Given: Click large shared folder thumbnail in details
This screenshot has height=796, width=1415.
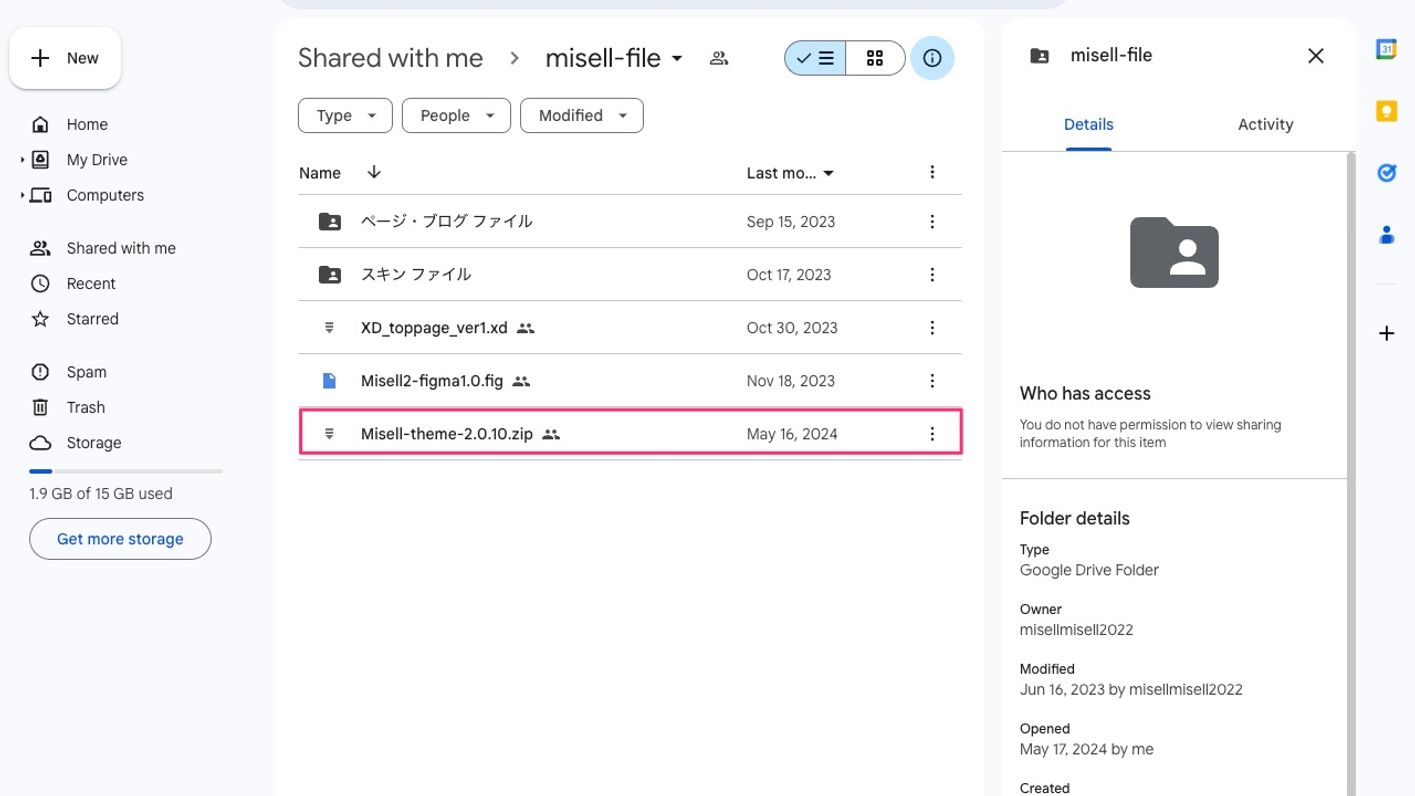Looking at the screenshot, I should click(x=1174, y=252).
